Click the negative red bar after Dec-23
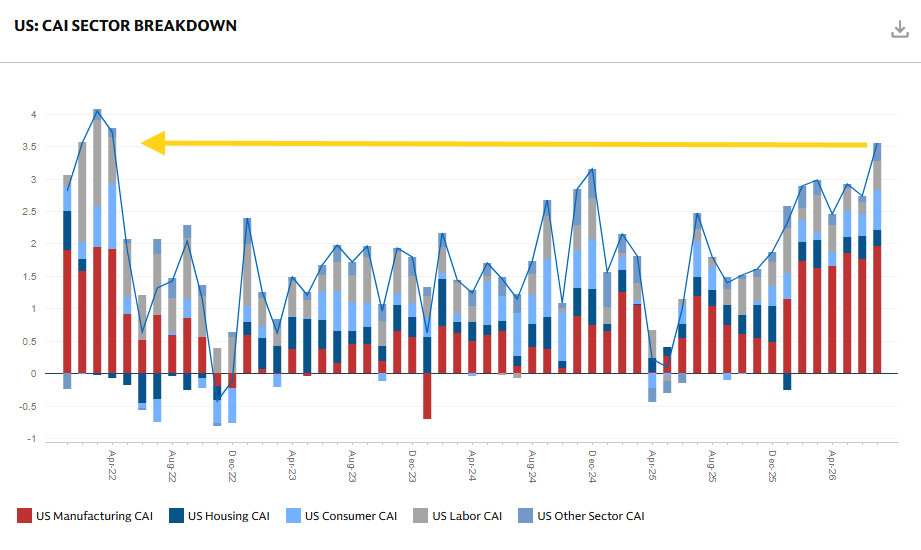This screenshot has width=921, height=550. click(x=427, y=396)
